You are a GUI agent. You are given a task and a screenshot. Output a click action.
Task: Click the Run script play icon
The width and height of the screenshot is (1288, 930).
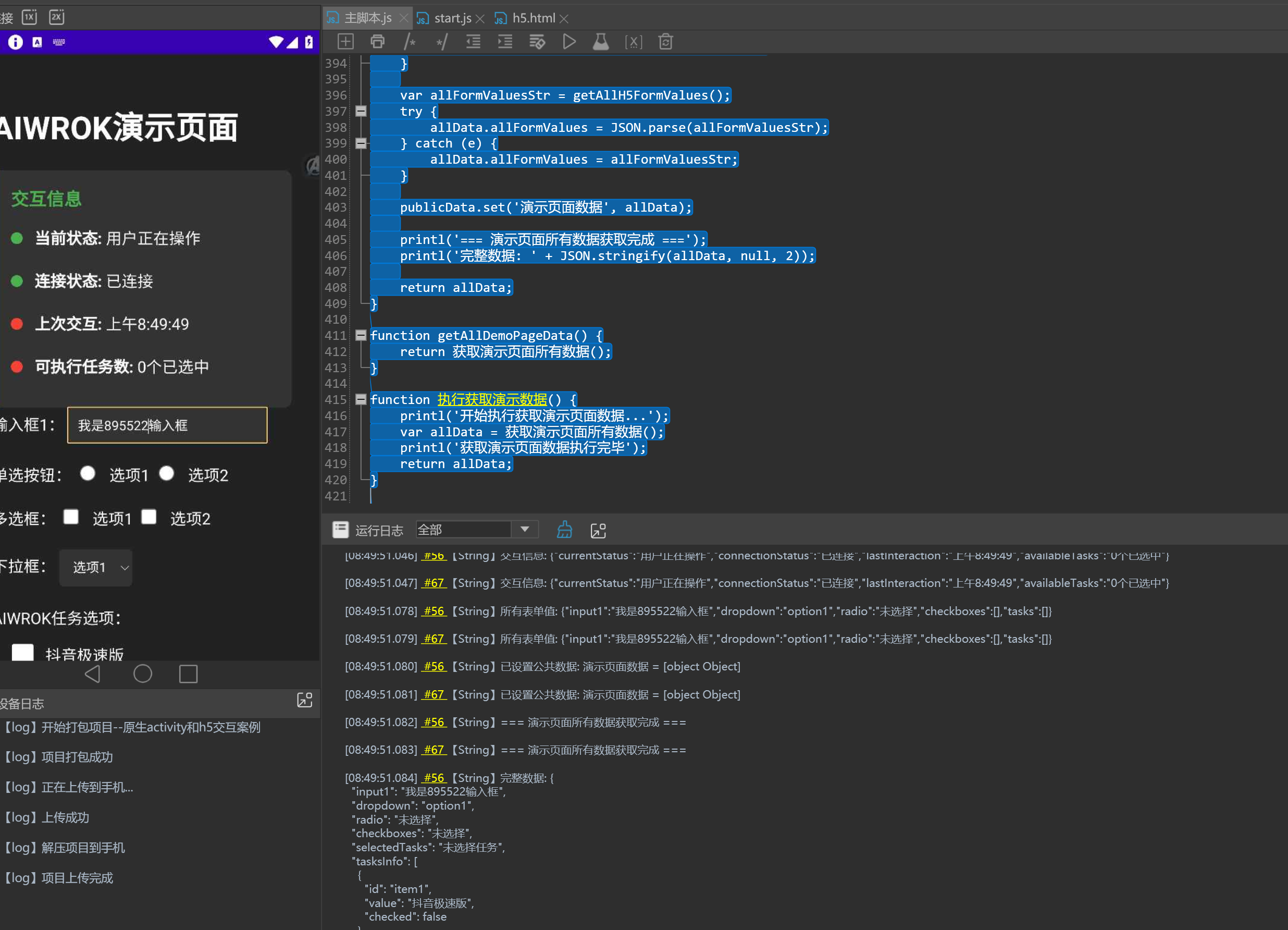point(569,42)
